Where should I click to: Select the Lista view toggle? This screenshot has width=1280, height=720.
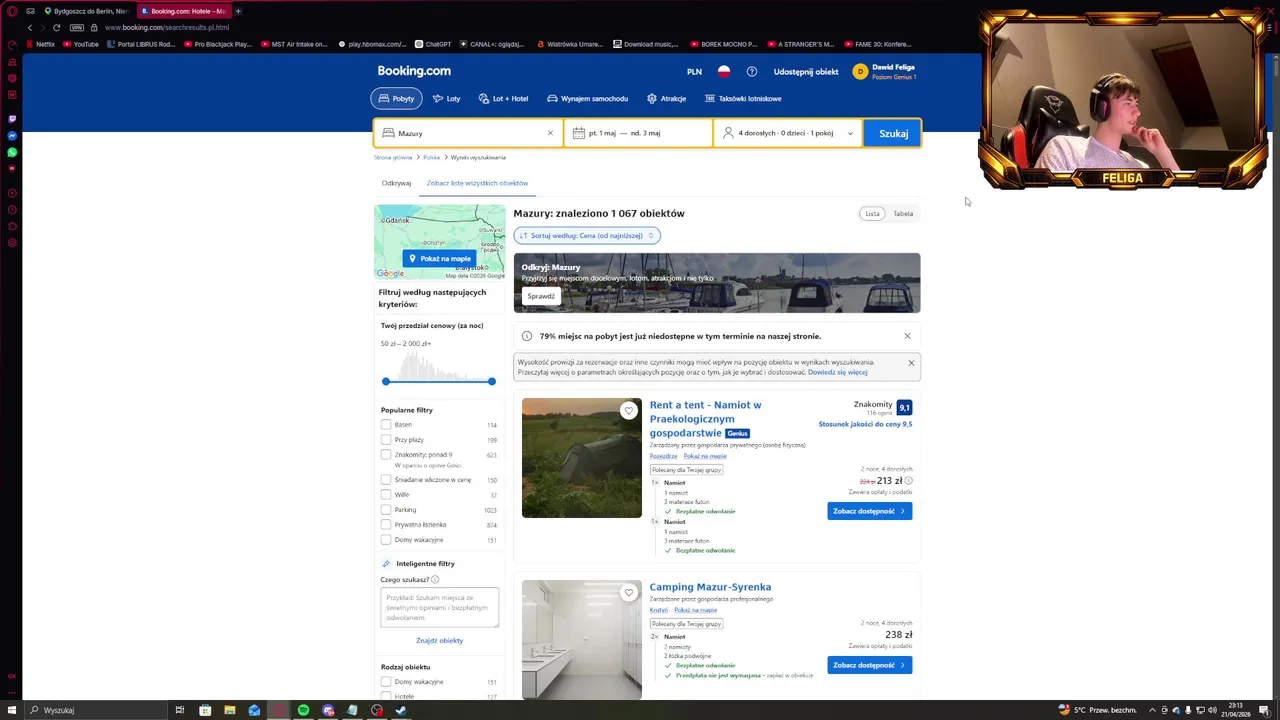873,213
